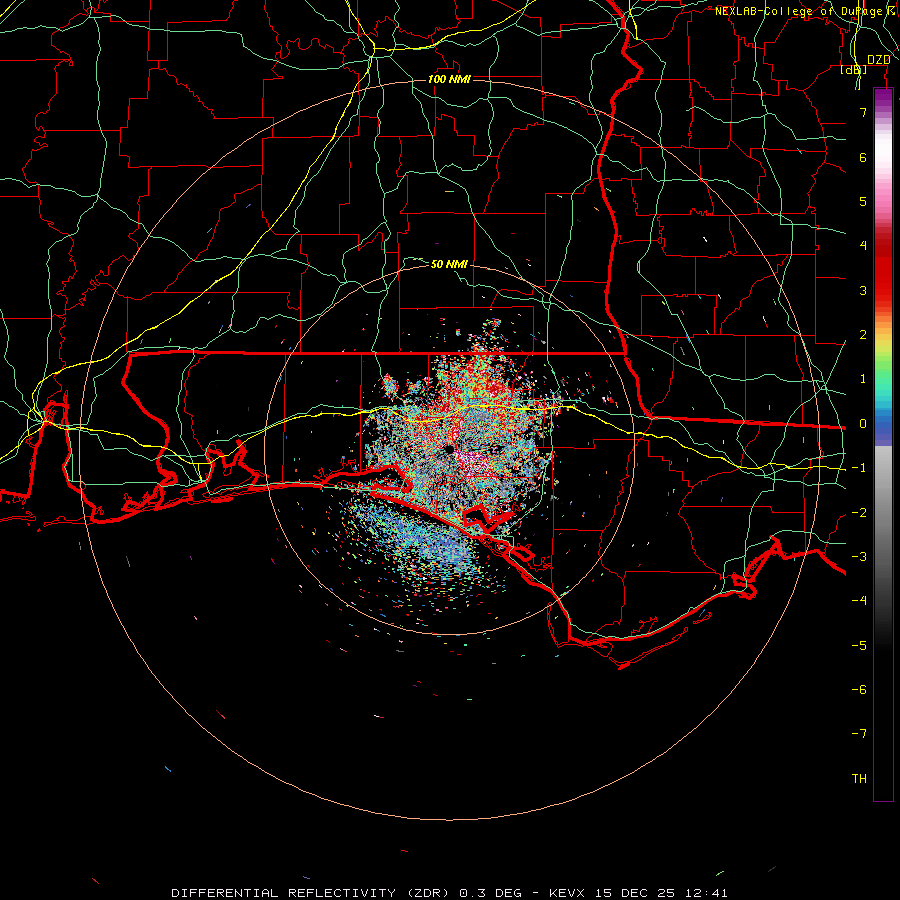Click the 5 dB value on the scale
The width and height of the screenshot is (900, 900).
pos(863,201)
